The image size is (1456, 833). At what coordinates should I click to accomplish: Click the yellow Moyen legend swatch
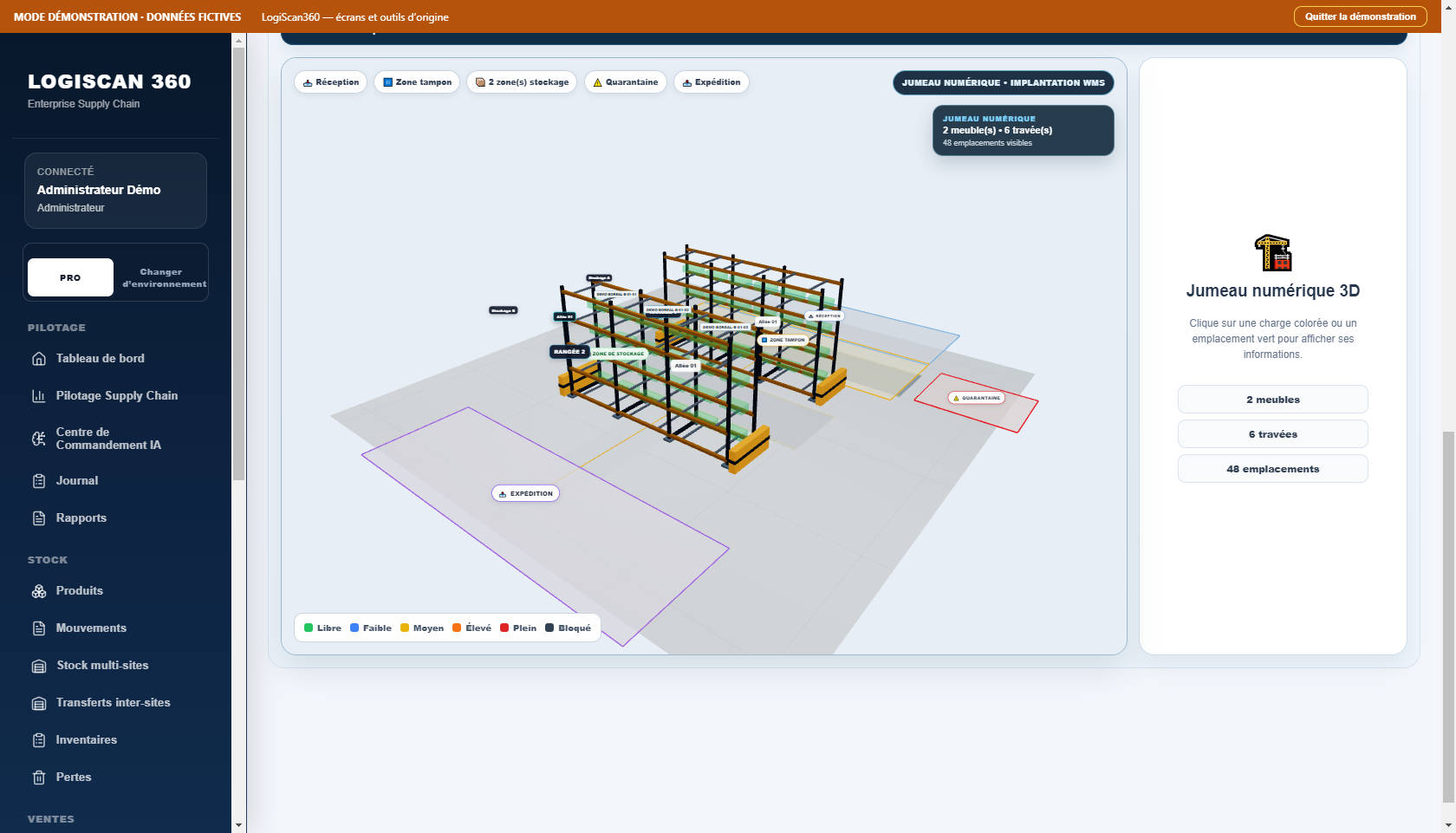click(x=405, y=628)
